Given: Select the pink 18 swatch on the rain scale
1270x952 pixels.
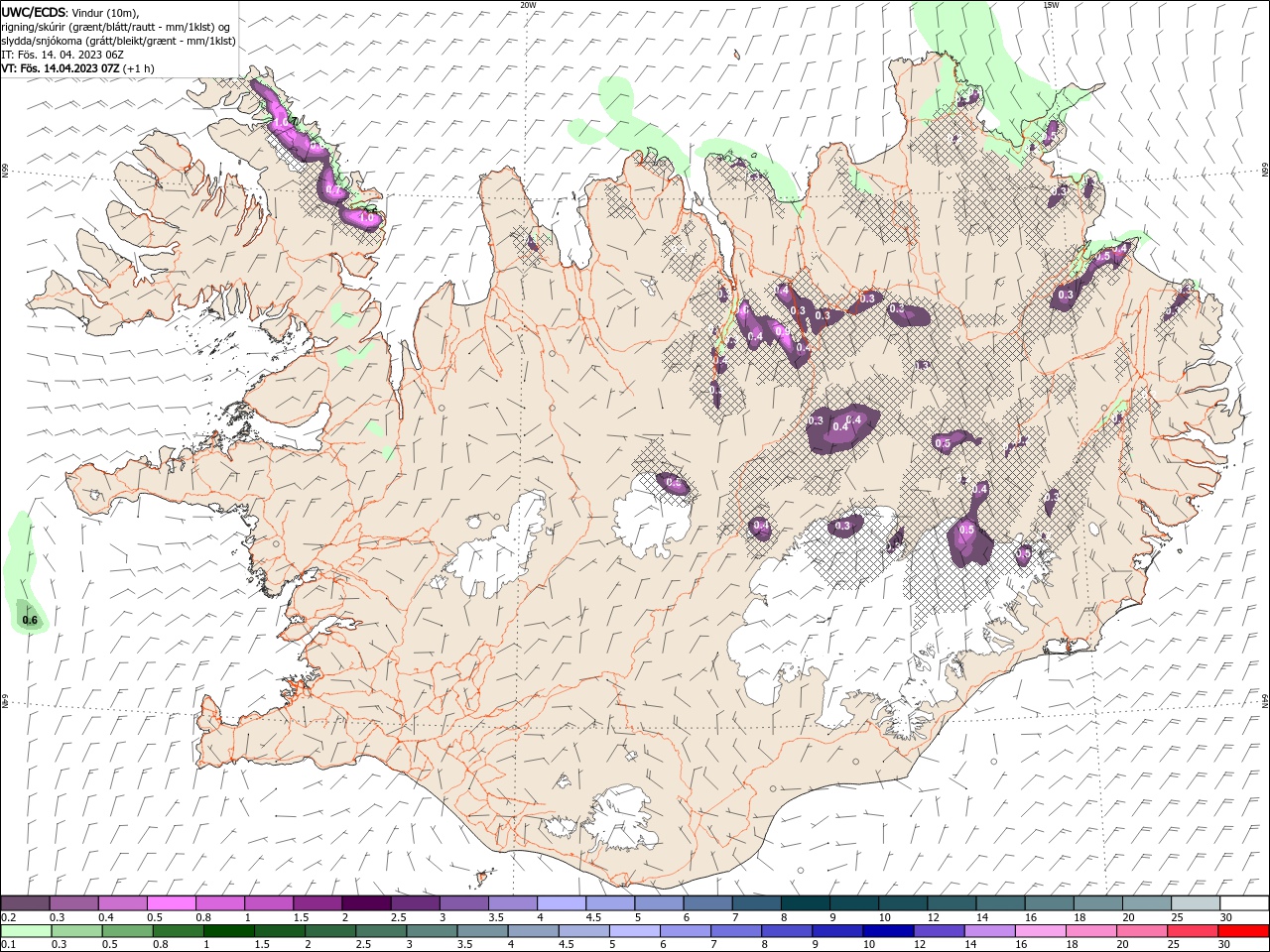Looking at the screenshot, I should coord(1090,931).
